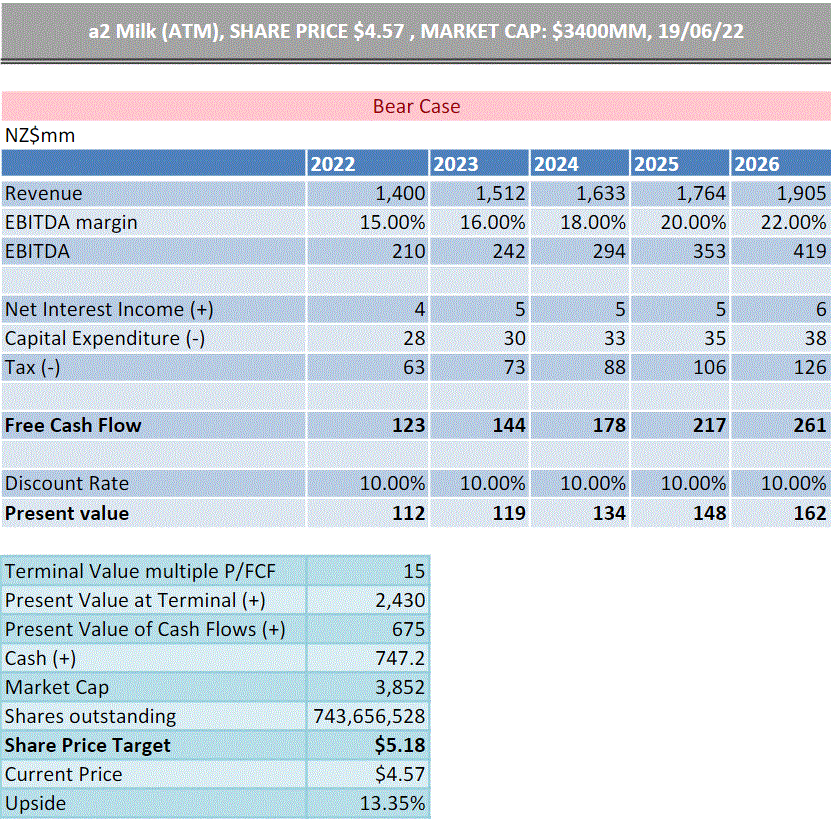The height and width of the screenshot is (821, 831).
Task: Select the title cell with a2 Milk share price
Action: [x=416, y=31]
